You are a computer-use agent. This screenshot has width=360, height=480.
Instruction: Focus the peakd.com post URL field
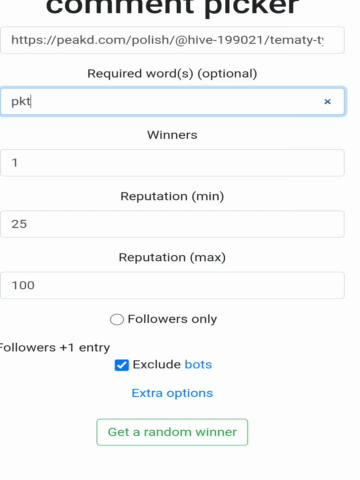[x=172, y=40]
